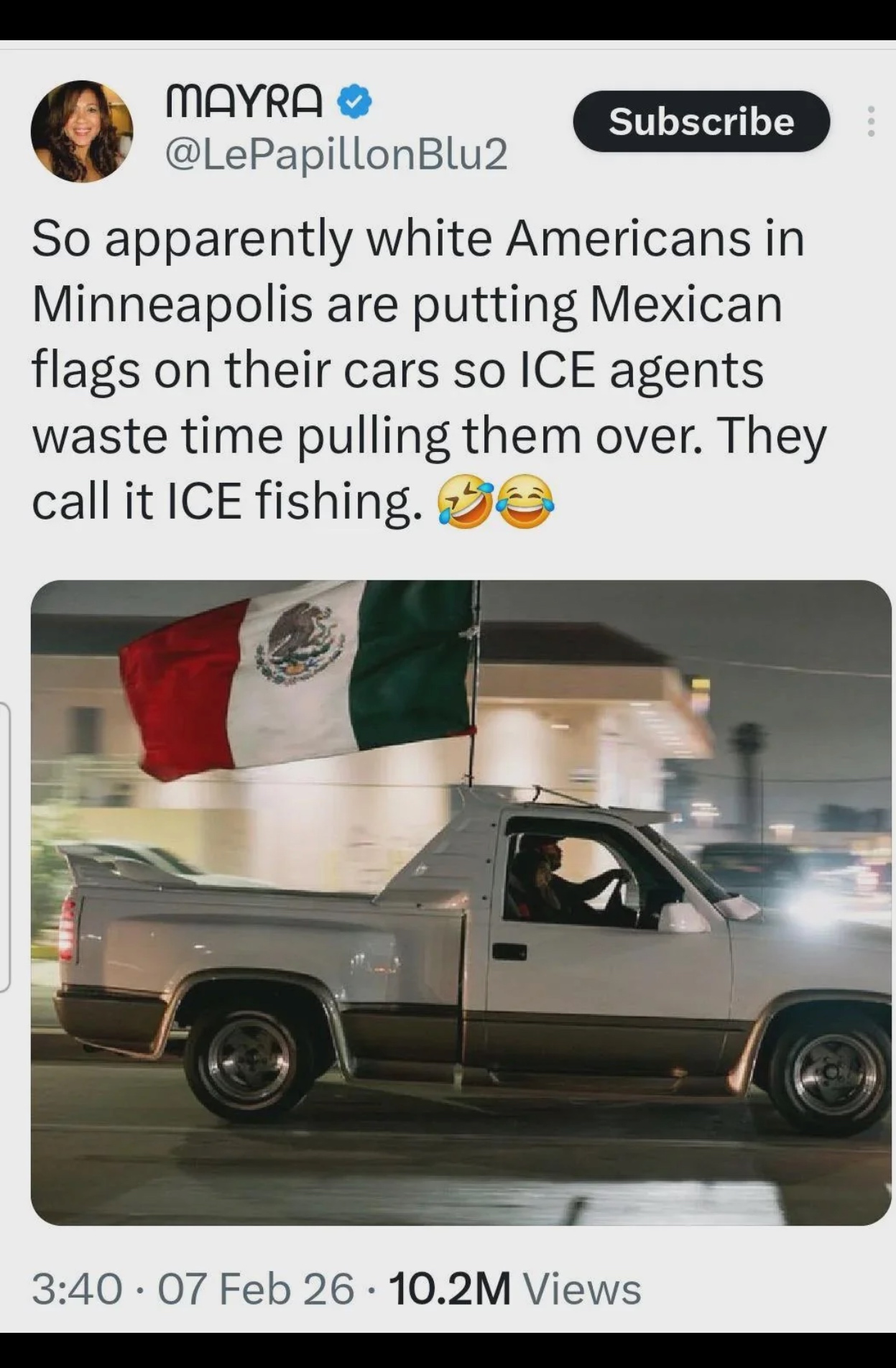The image size is (896, 1368).
Task: Tap the blue verified badge icon
Action: click(355, 101)
